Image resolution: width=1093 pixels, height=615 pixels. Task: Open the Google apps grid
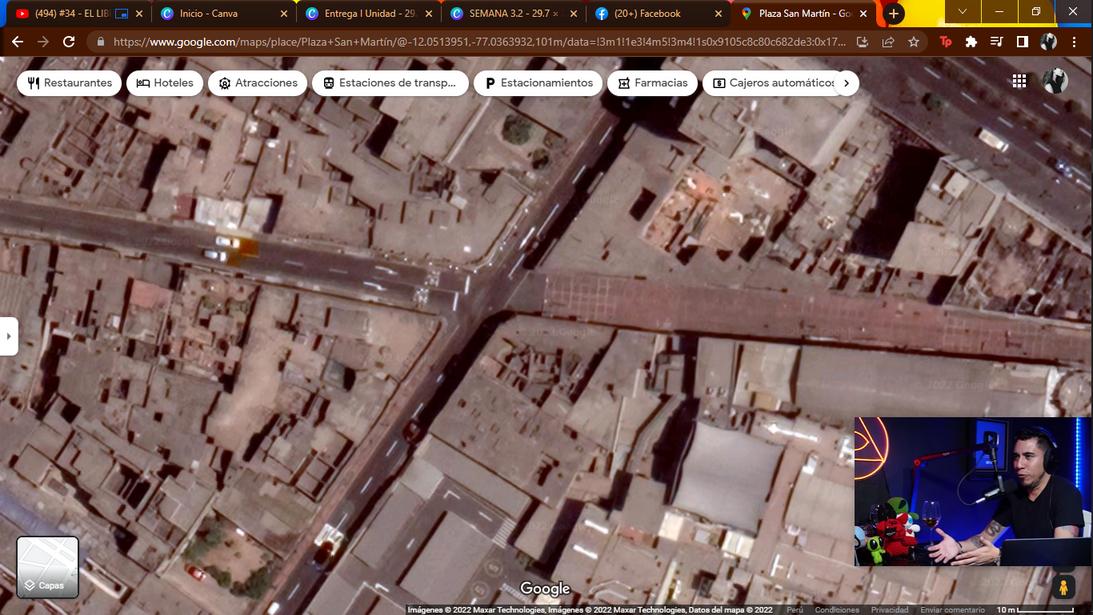1019,81
